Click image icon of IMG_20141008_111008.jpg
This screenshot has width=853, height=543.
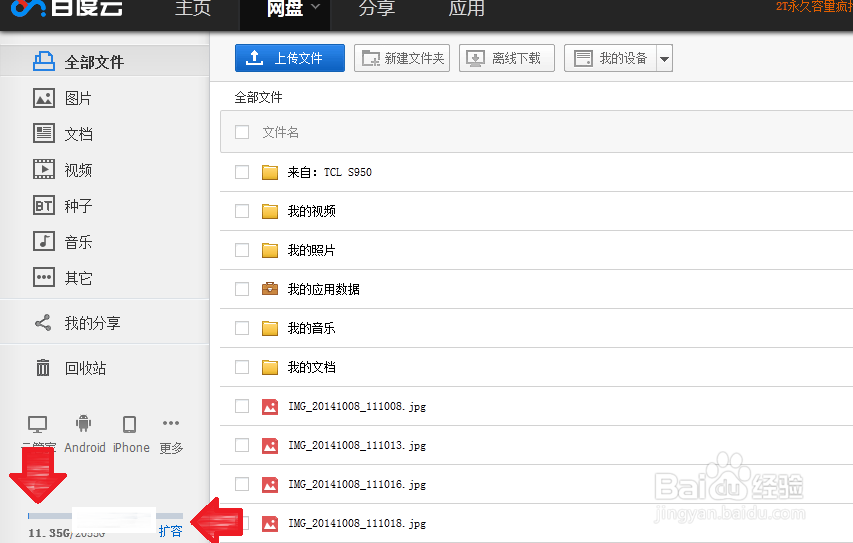pos(270,406)
